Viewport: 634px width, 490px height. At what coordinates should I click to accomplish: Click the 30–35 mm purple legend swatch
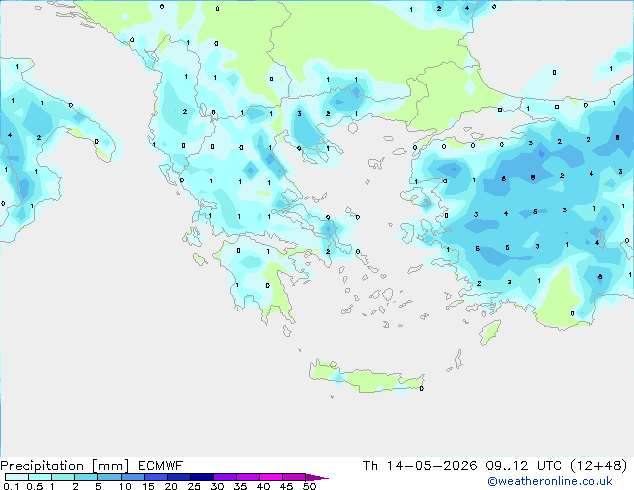[225, 477]
